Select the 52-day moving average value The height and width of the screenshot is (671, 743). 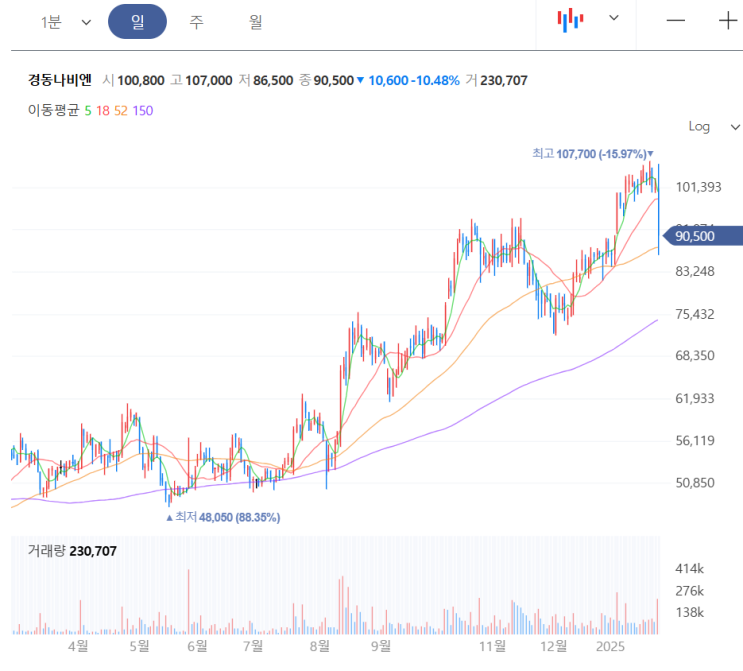click(x=121, y=110)
